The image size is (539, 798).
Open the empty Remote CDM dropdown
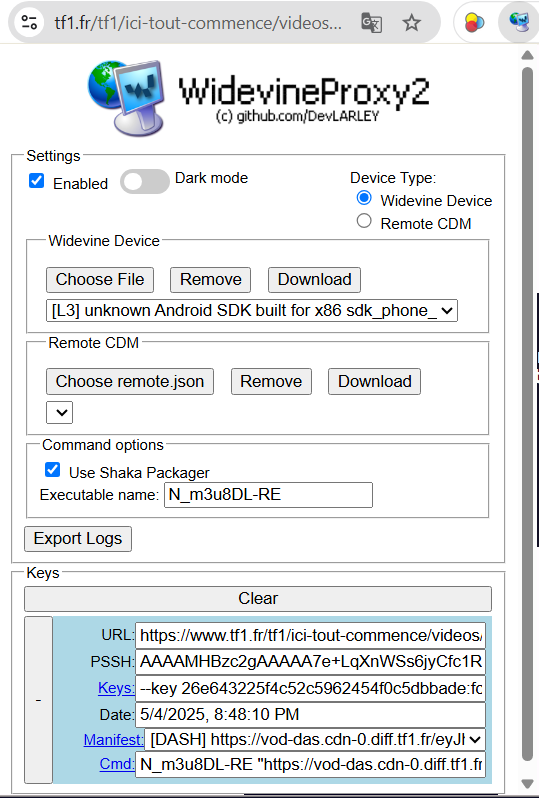[x=60, y=412]
